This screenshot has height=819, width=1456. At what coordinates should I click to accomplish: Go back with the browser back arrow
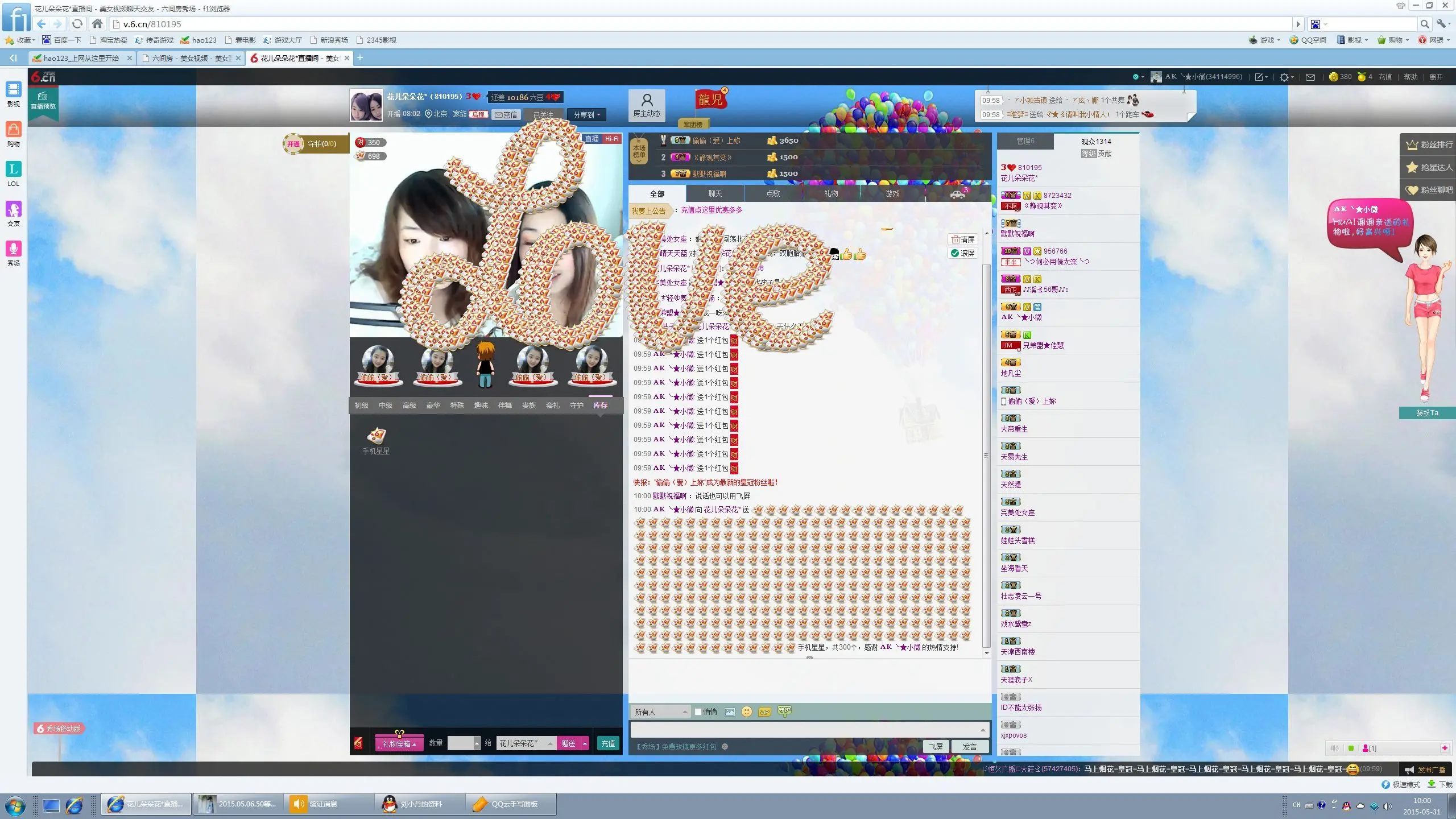point(42,24)
